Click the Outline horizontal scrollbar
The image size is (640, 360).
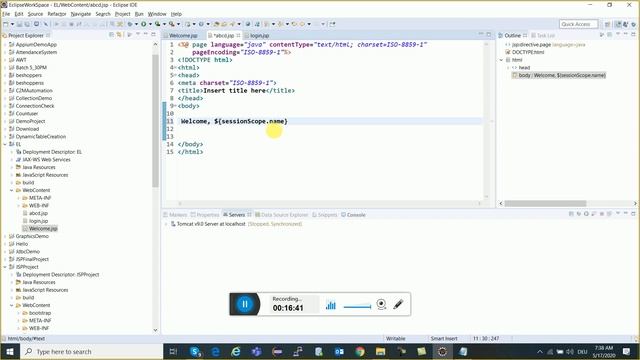(x=545, y=203)
